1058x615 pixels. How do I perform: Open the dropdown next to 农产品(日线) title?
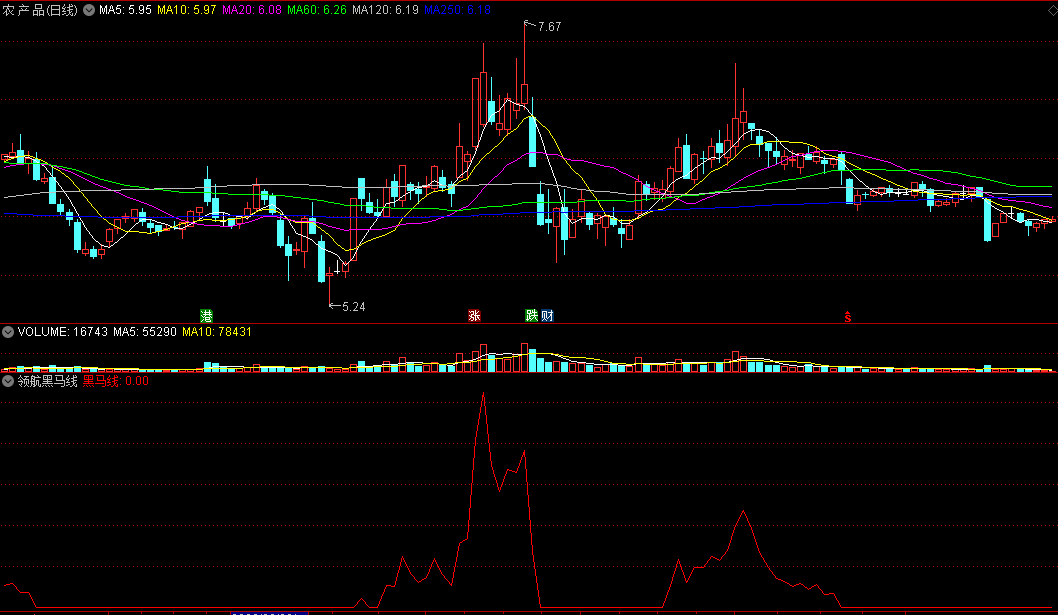[x=89, y=10]
